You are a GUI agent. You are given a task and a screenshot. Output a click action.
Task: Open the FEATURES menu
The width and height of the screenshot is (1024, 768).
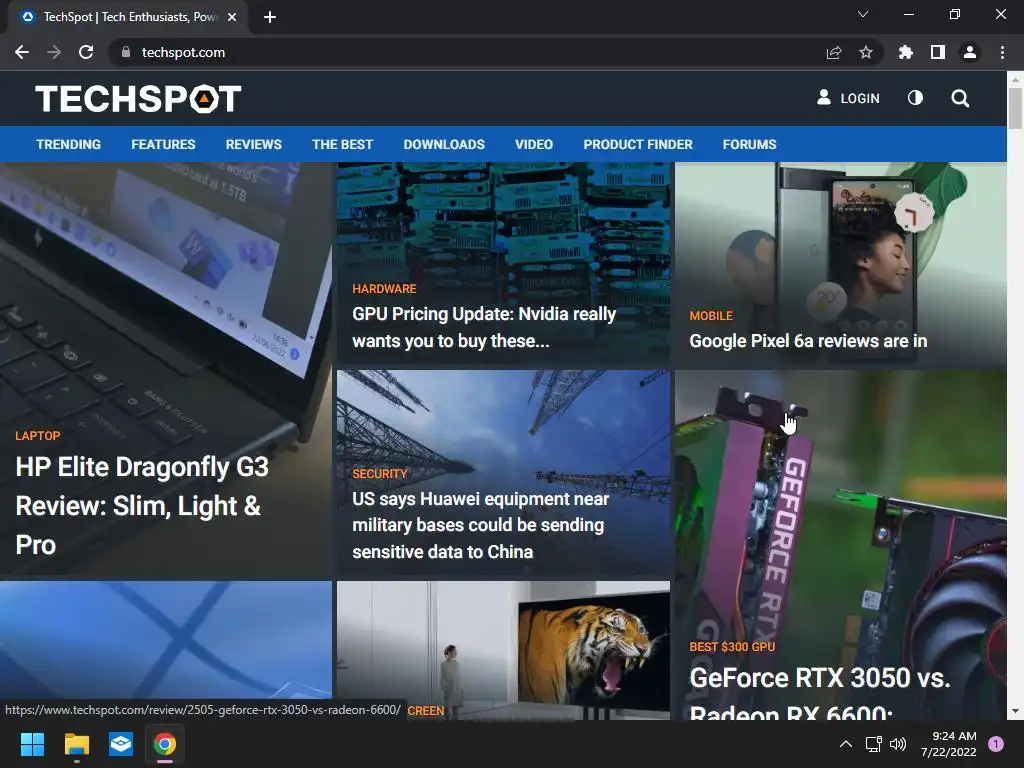(163, 144)
